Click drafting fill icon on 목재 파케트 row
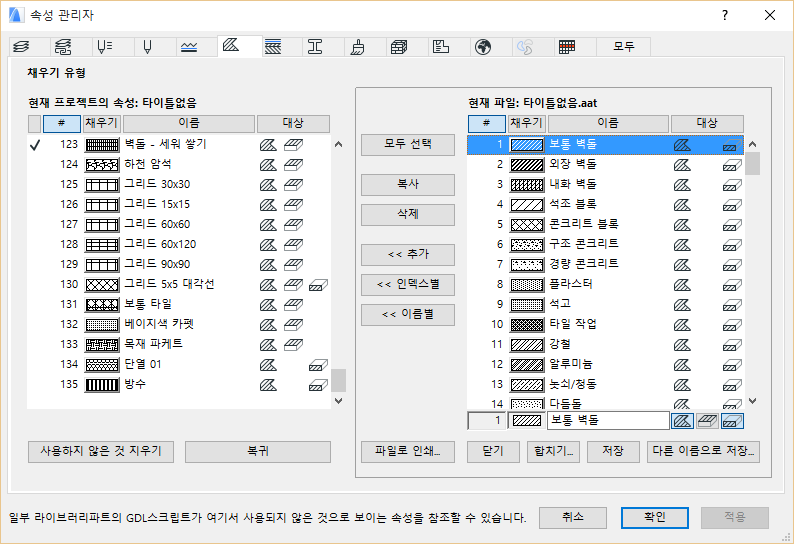This screenshot has height=544, width=794. (x=268, y=345)
